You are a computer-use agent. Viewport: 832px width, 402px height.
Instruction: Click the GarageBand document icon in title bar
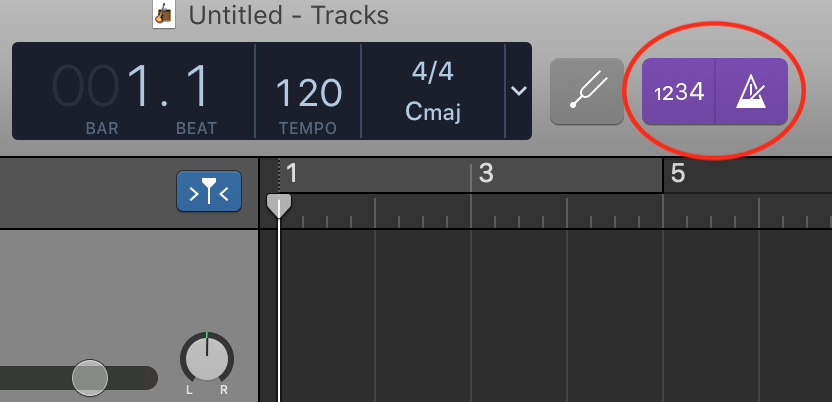(164, 15)
